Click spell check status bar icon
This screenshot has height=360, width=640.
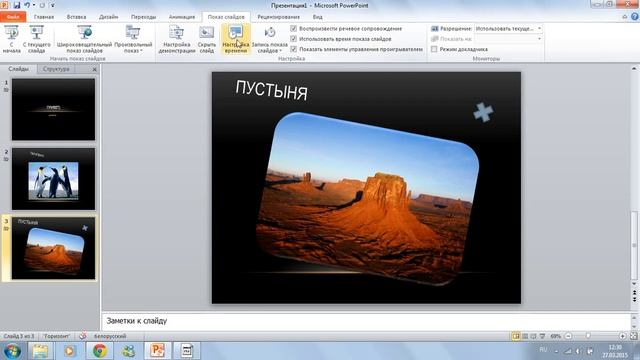coord(83,336)
